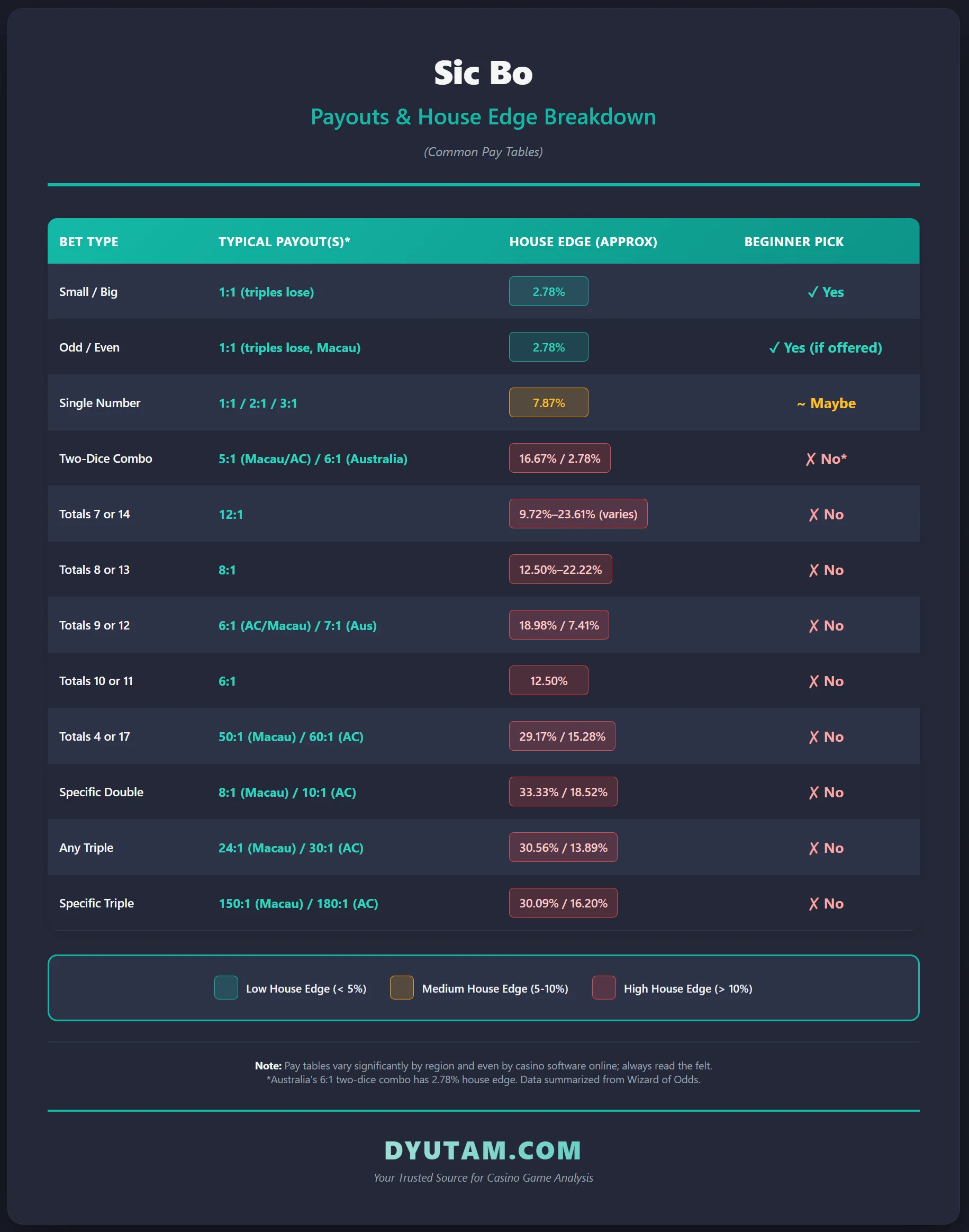
Task: Select the 12.50% badge for Totals 10 or 11
Action: pos(549,681)
